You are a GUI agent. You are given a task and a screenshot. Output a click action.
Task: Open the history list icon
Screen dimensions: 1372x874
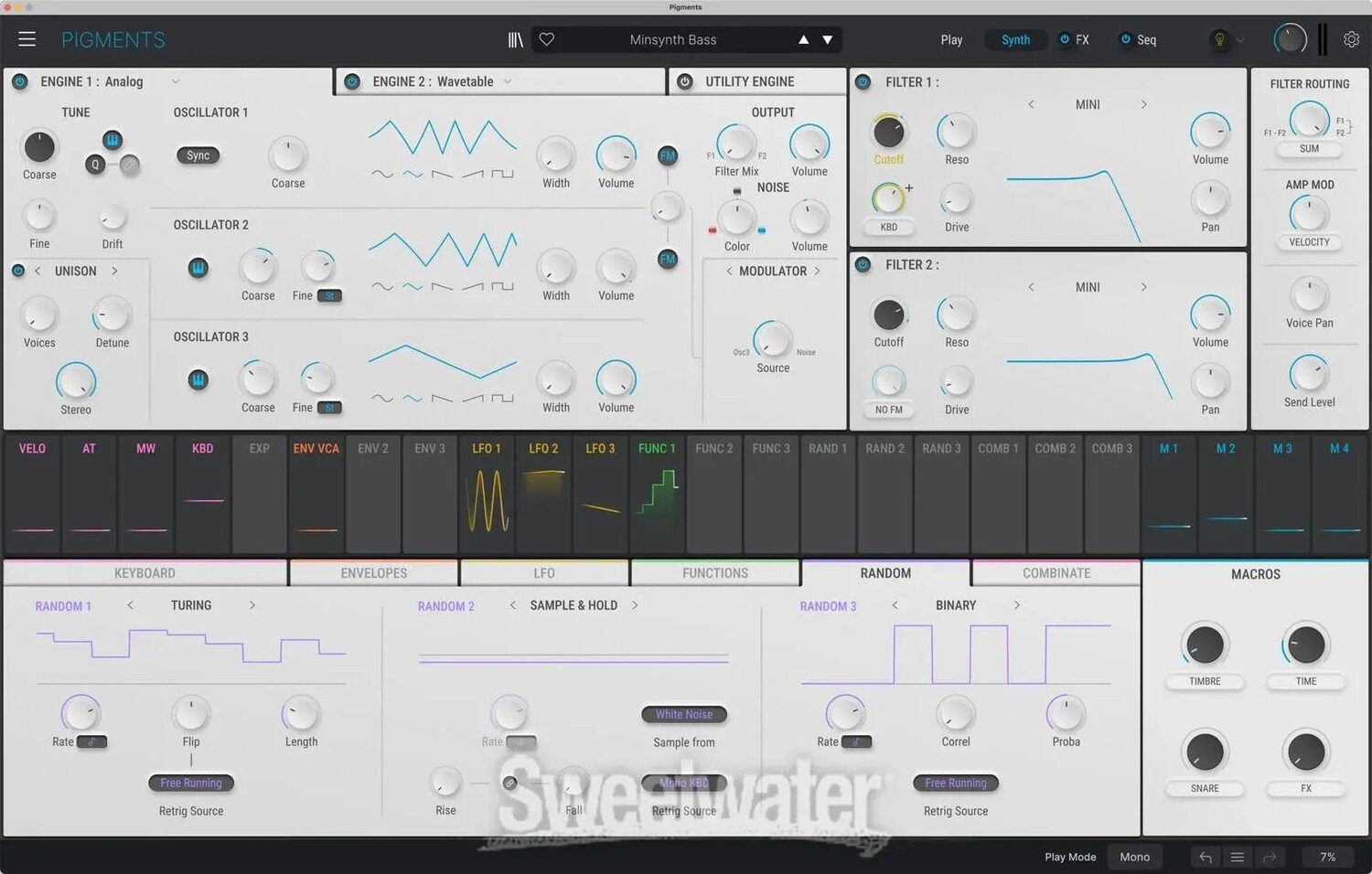pyautogui.click(x=1237, y=857)
